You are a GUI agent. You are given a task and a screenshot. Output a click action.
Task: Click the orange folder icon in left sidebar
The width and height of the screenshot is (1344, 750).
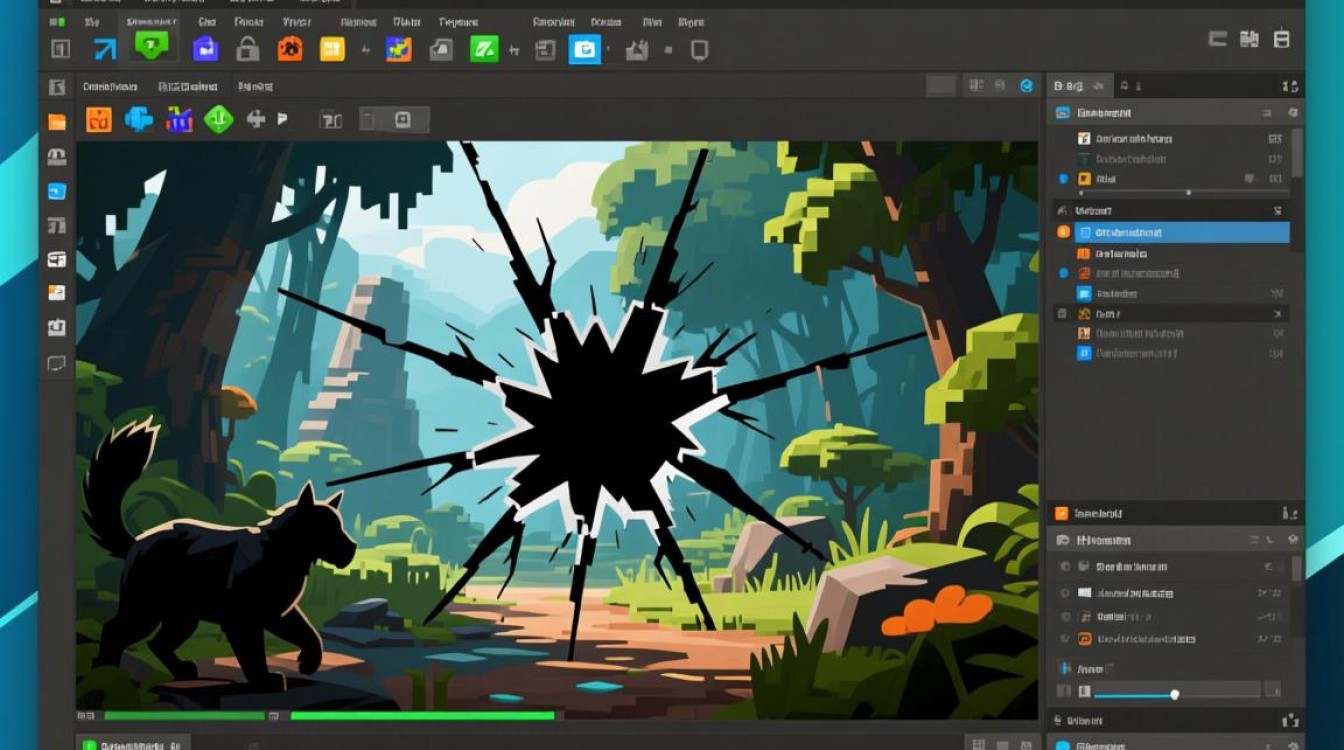click(x=57, y=122)
